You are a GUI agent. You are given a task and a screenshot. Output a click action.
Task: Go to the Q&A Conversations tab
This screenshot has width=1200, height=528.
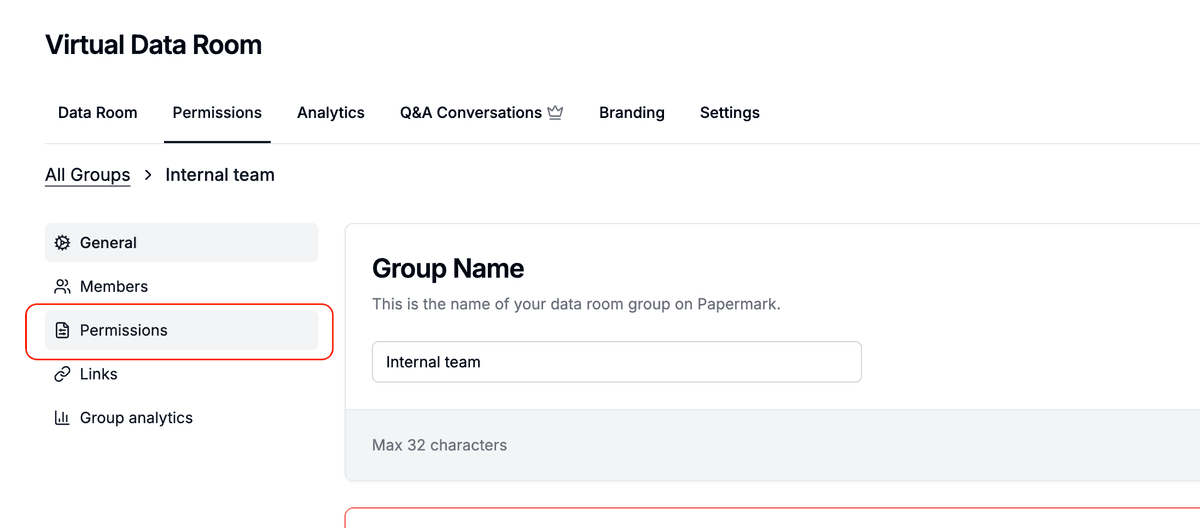click(x=470, y=113)
